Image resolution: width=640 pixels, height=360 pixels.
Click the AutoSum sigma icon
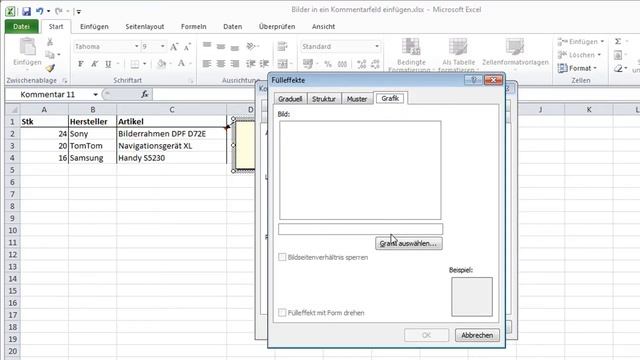point(618,42)
